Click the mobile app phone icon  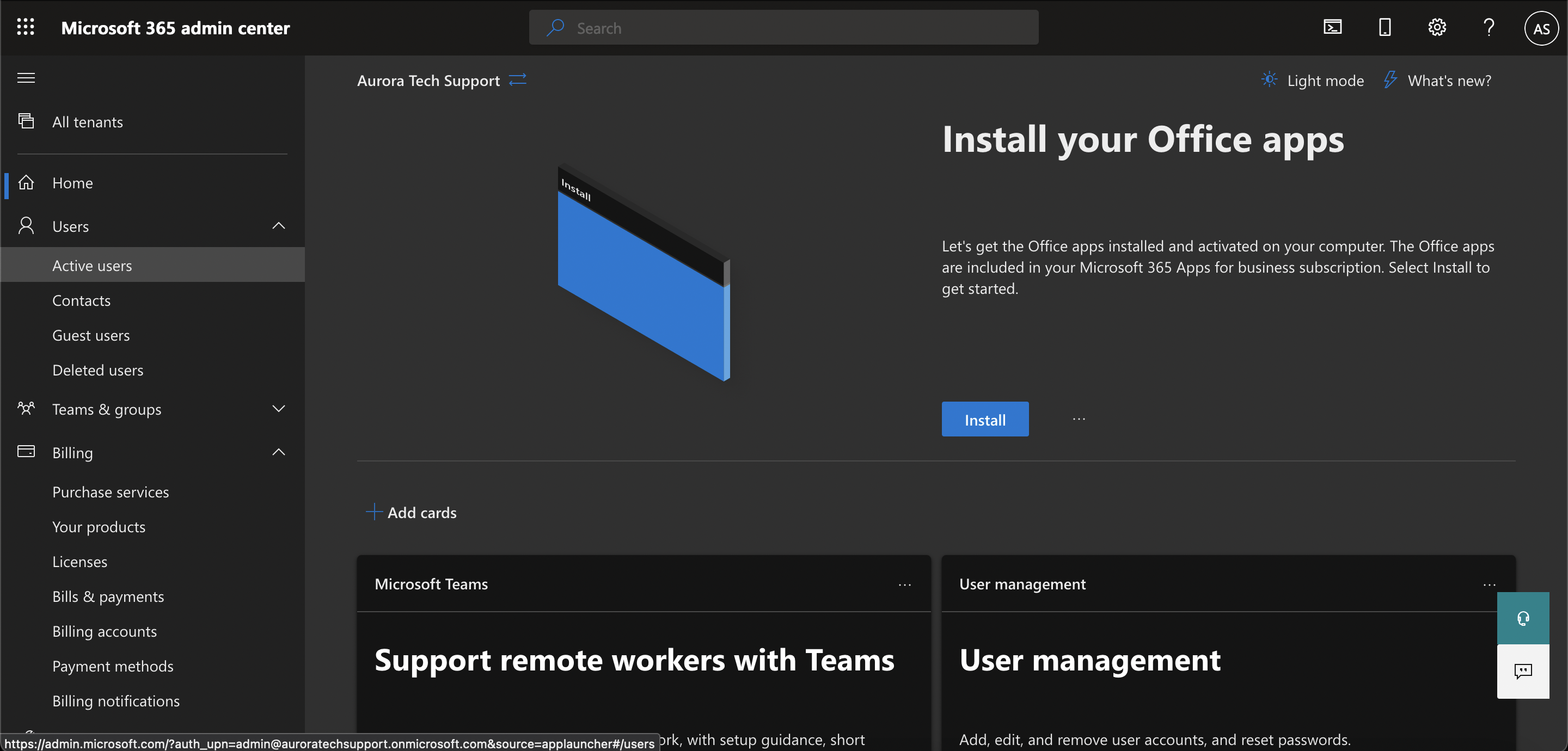click(1384, 27)
